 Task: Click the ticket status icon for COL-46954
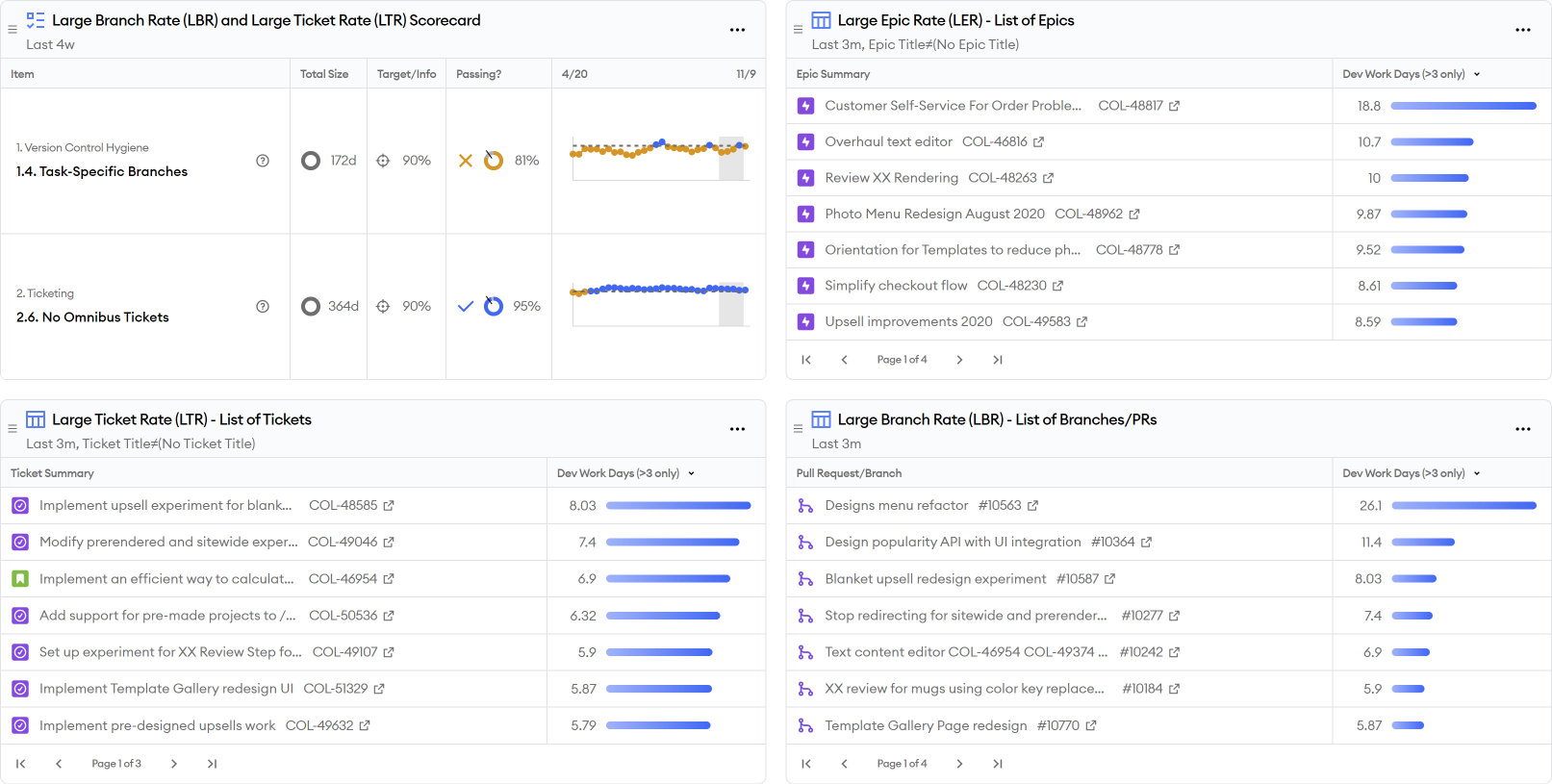(20, 579)
